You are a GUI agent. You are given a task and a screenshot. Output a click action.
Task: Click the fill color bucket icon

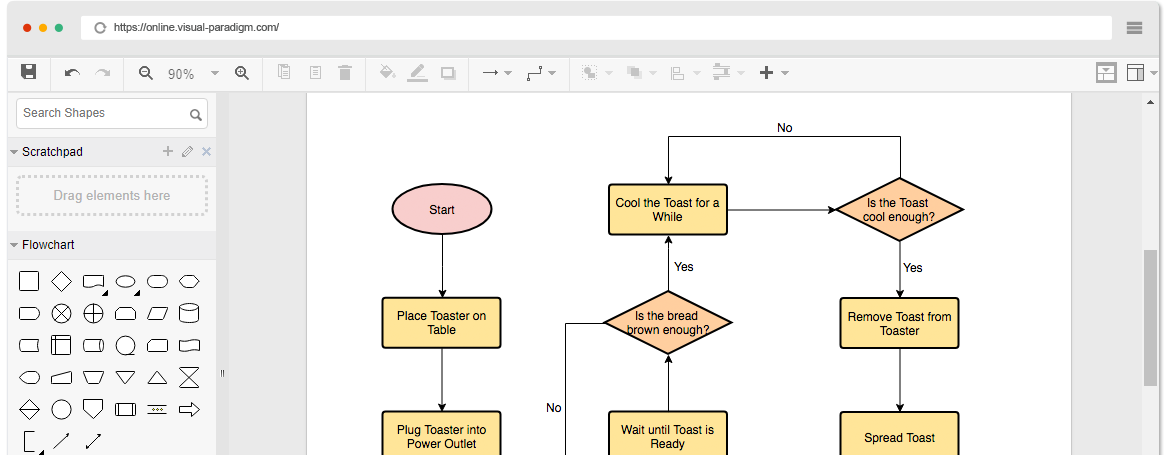(x=387, y=73)
